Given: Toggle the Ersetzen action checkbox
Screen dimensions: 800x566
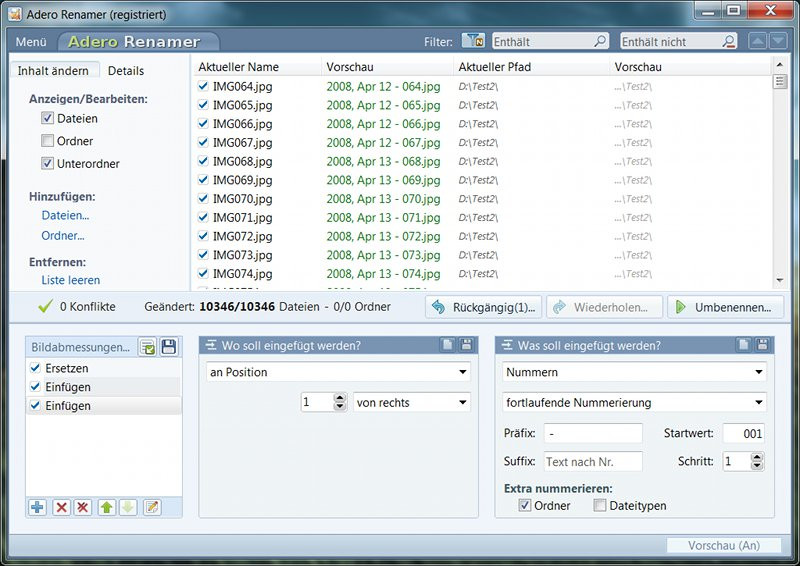Looking at the screenshot, I should point(37,368).
